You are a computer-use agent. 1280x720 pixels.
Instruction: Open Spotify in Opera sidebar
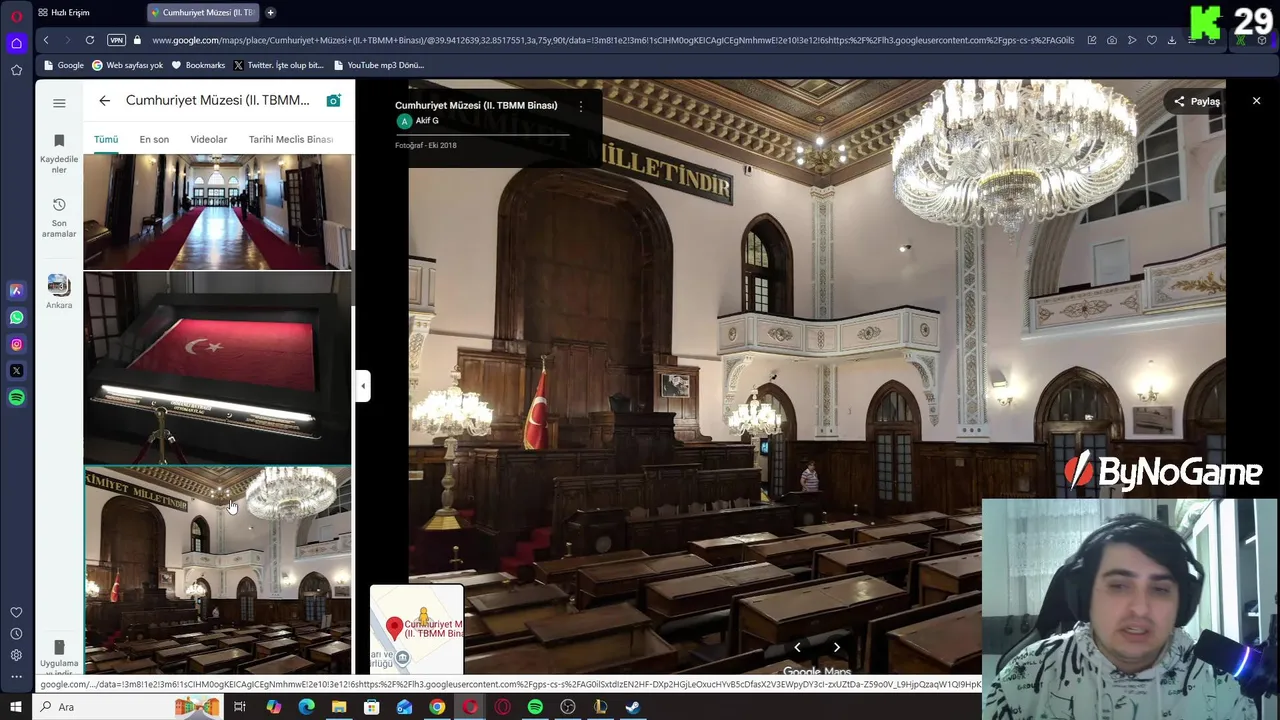[x=16, y=398]
